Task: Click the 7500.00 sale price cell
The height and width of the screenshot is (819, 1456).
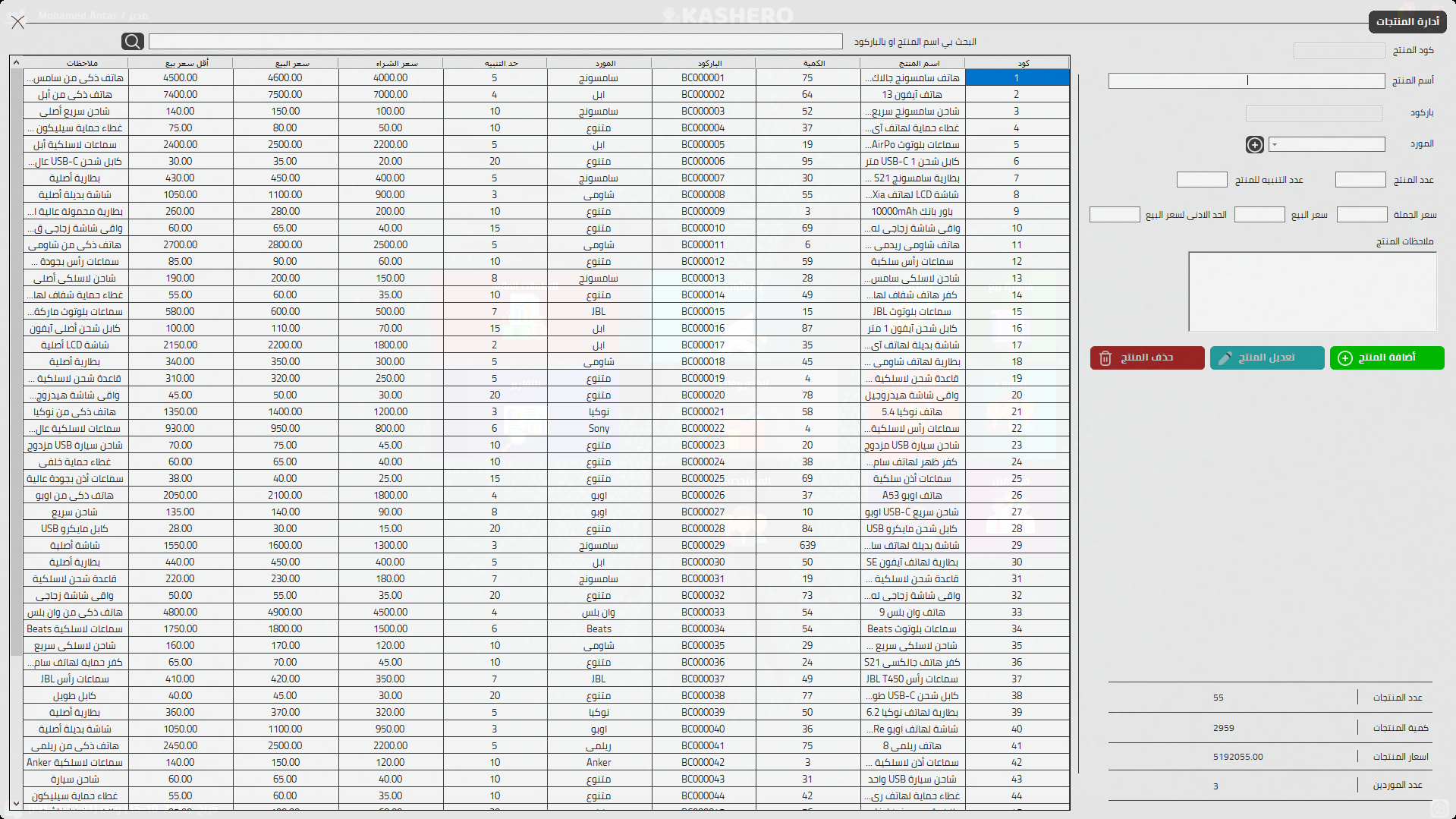Action: (x=285, y=95)
